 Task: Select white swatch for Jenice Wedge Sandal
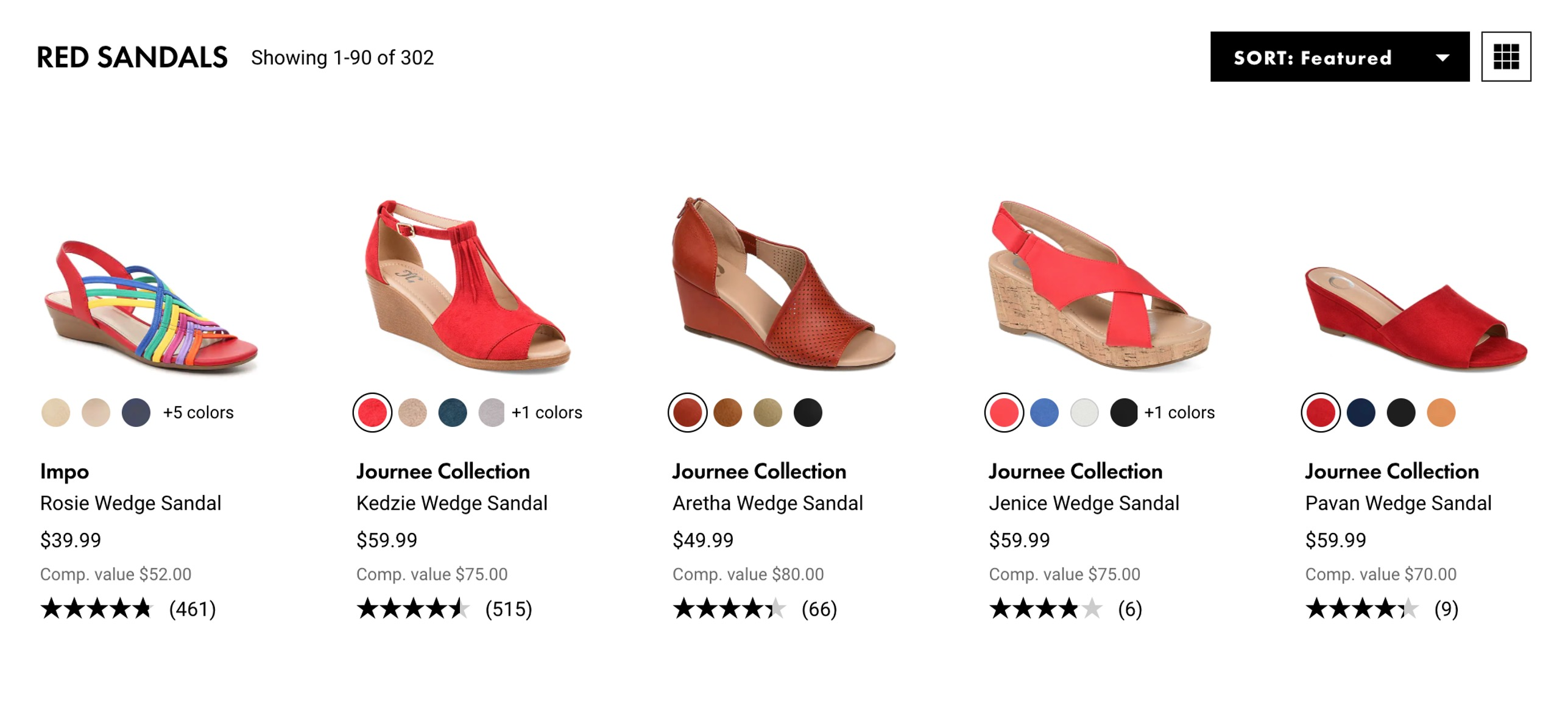[x=1084, y=413]
